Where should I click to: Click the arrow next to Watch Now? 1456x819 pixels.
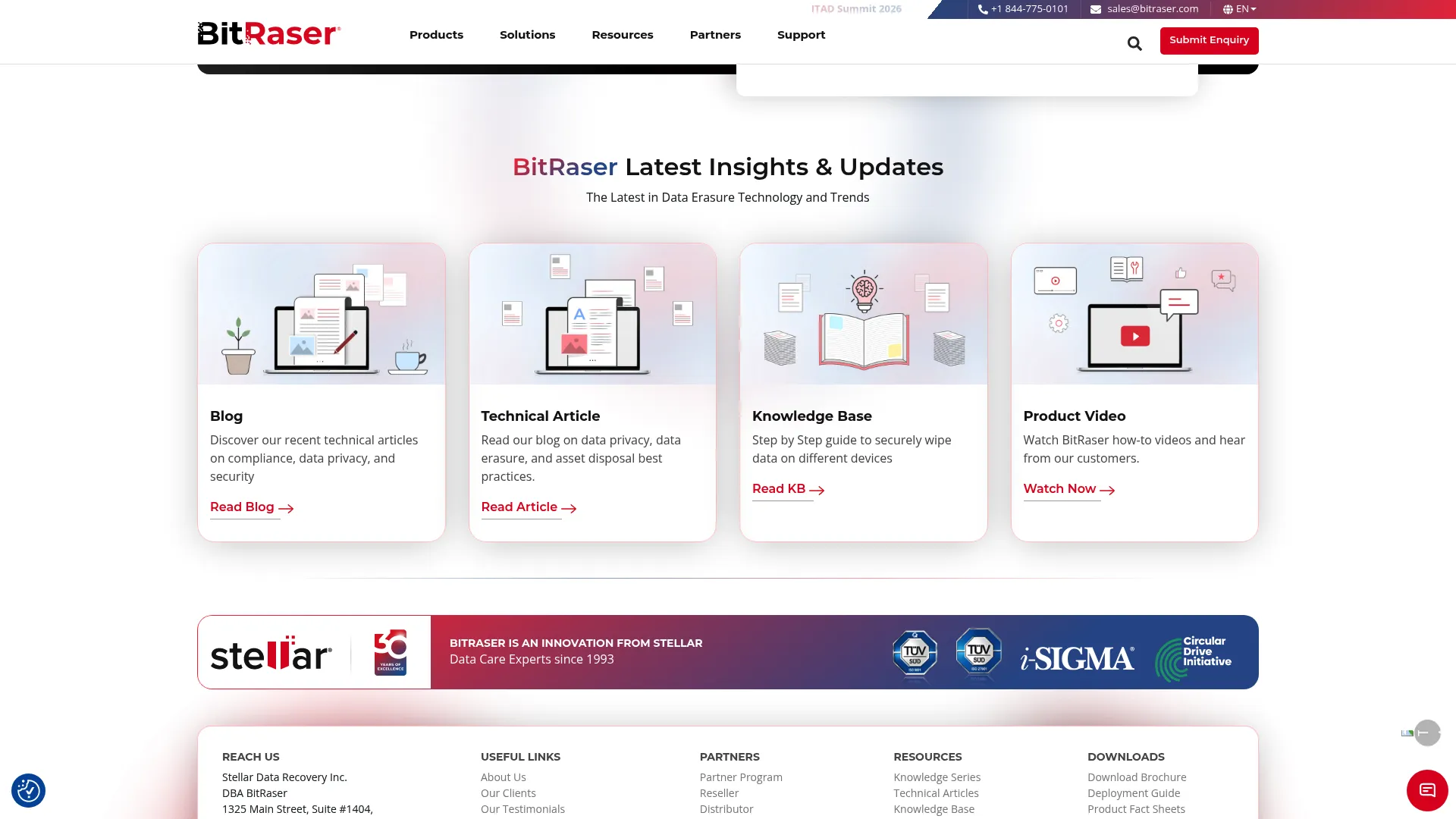1107,490
